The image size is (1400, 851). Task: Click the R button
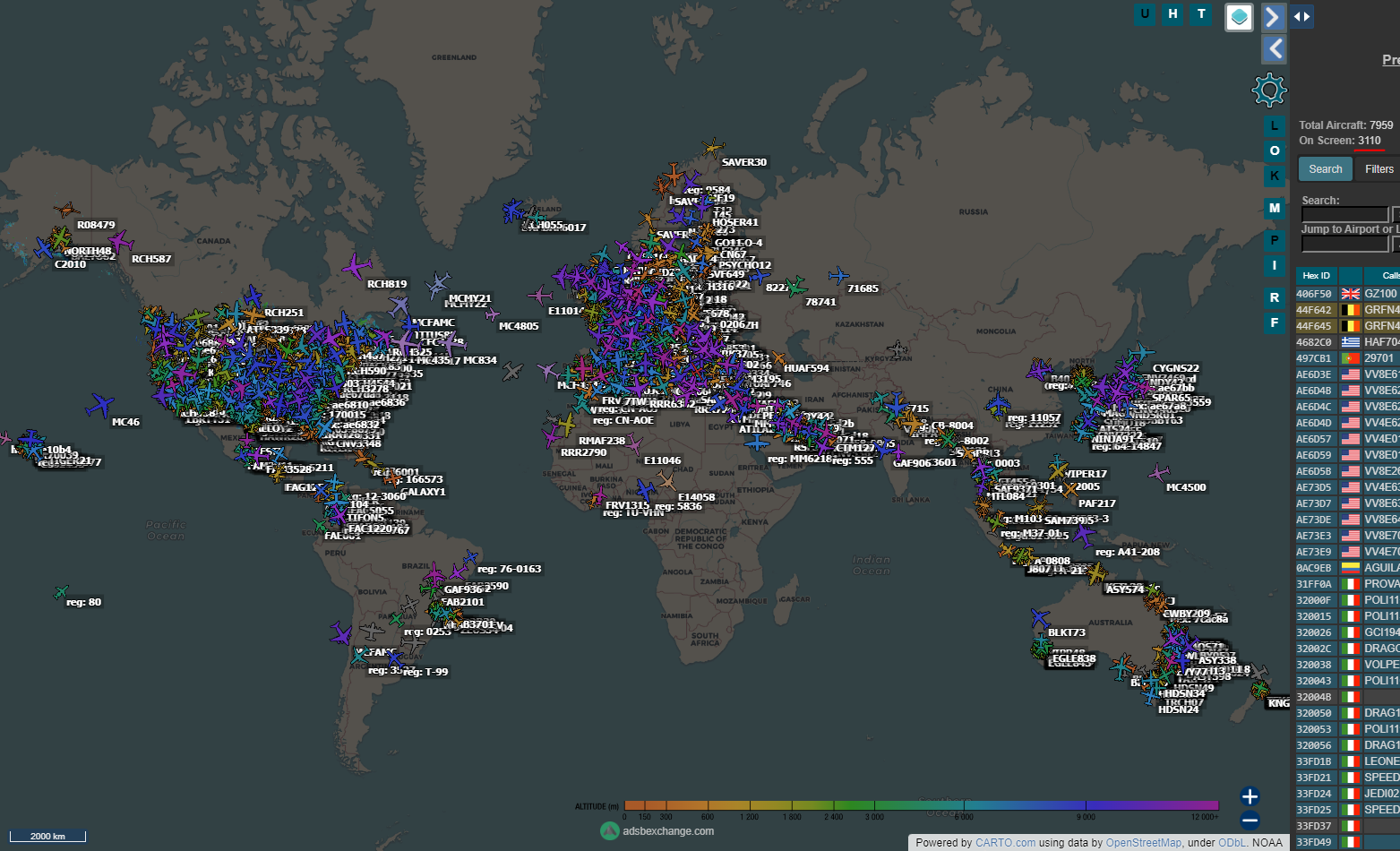(1275, 298)
